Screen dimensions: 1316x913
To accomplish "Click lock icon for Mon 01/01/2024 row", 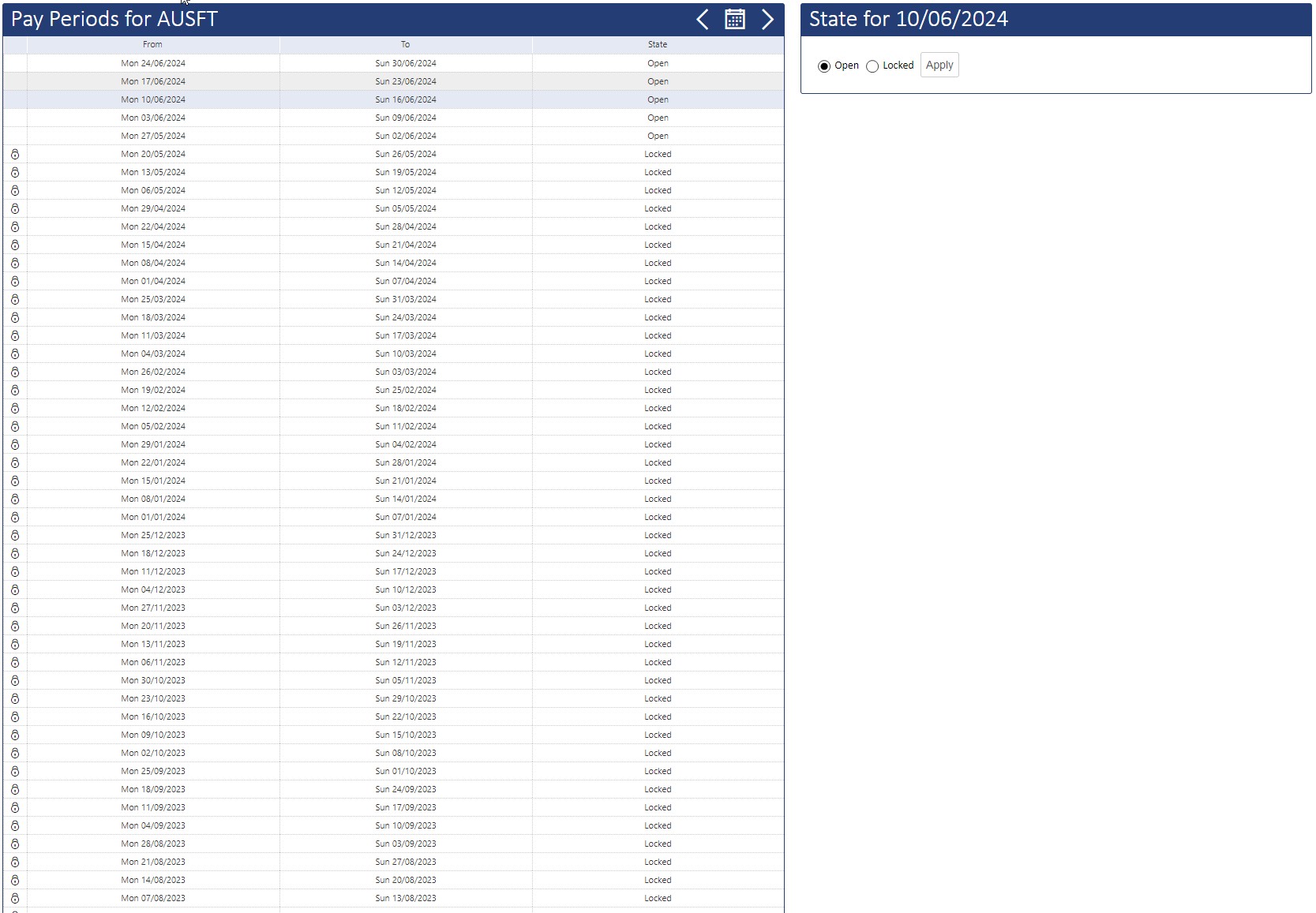I will click(15, 518).
